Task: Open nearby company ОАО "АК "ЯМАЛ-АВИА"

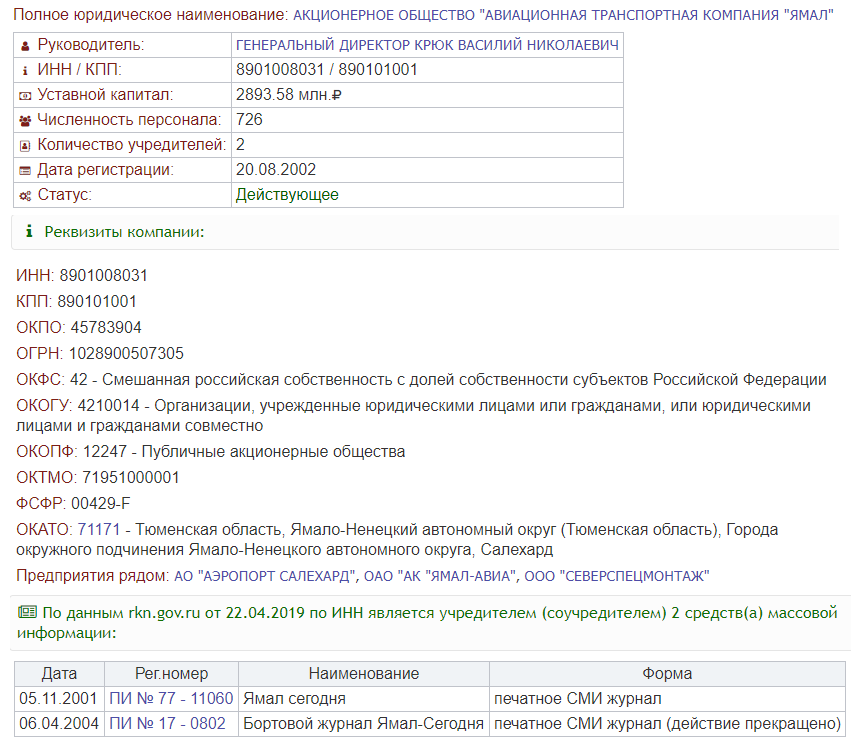Action: coord(440,576)
